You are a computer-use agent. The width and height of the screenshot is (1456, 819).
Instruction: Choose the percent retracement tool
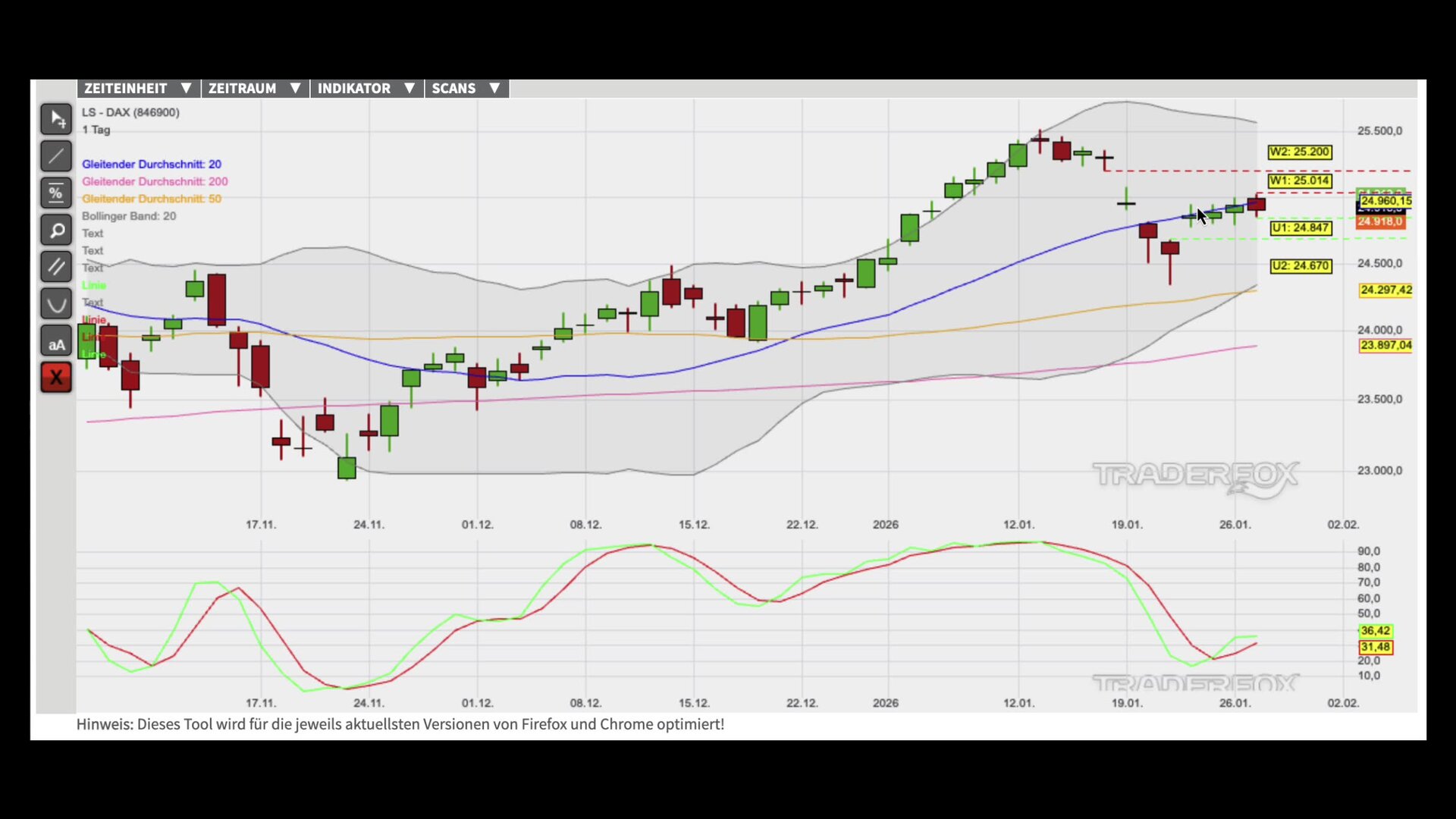coord(56,193)
